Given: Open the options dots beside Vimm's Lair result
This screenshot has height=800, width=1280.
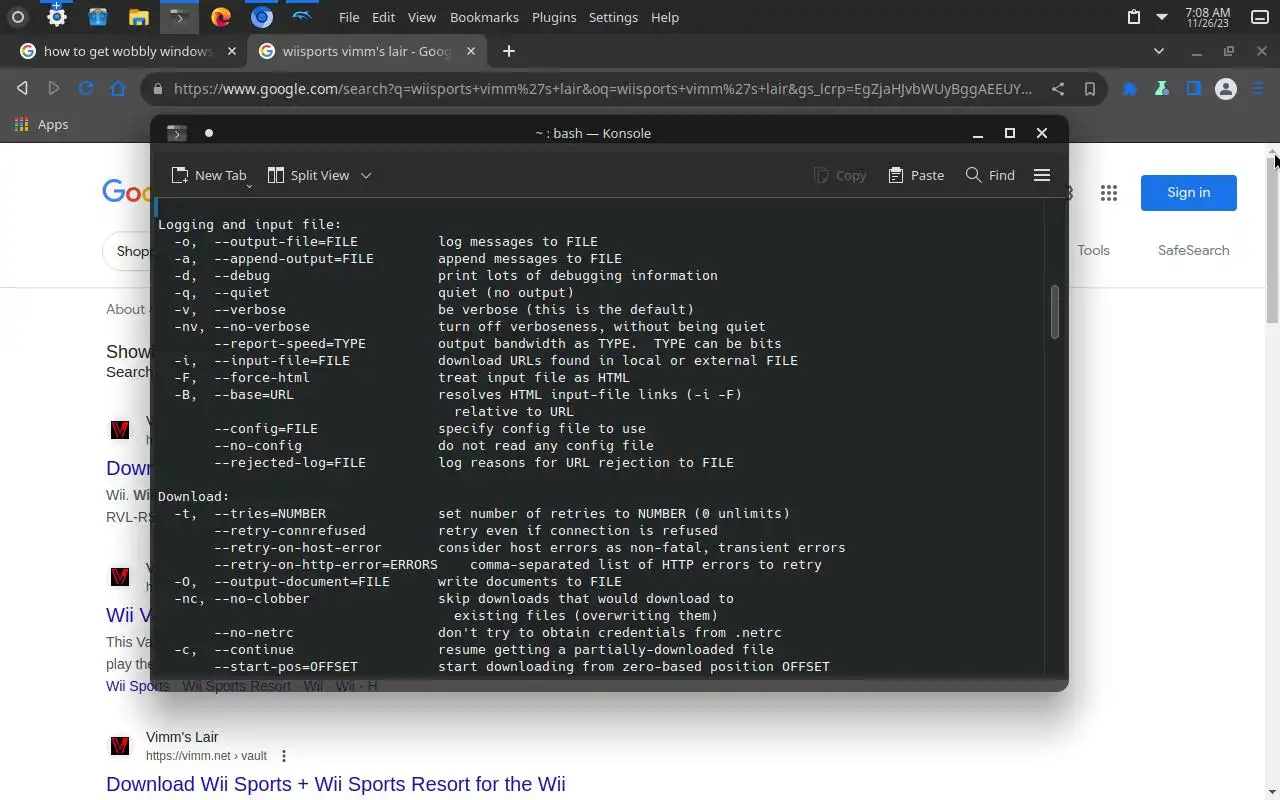Looking at the screenshot, I should (x=284, y=756).
